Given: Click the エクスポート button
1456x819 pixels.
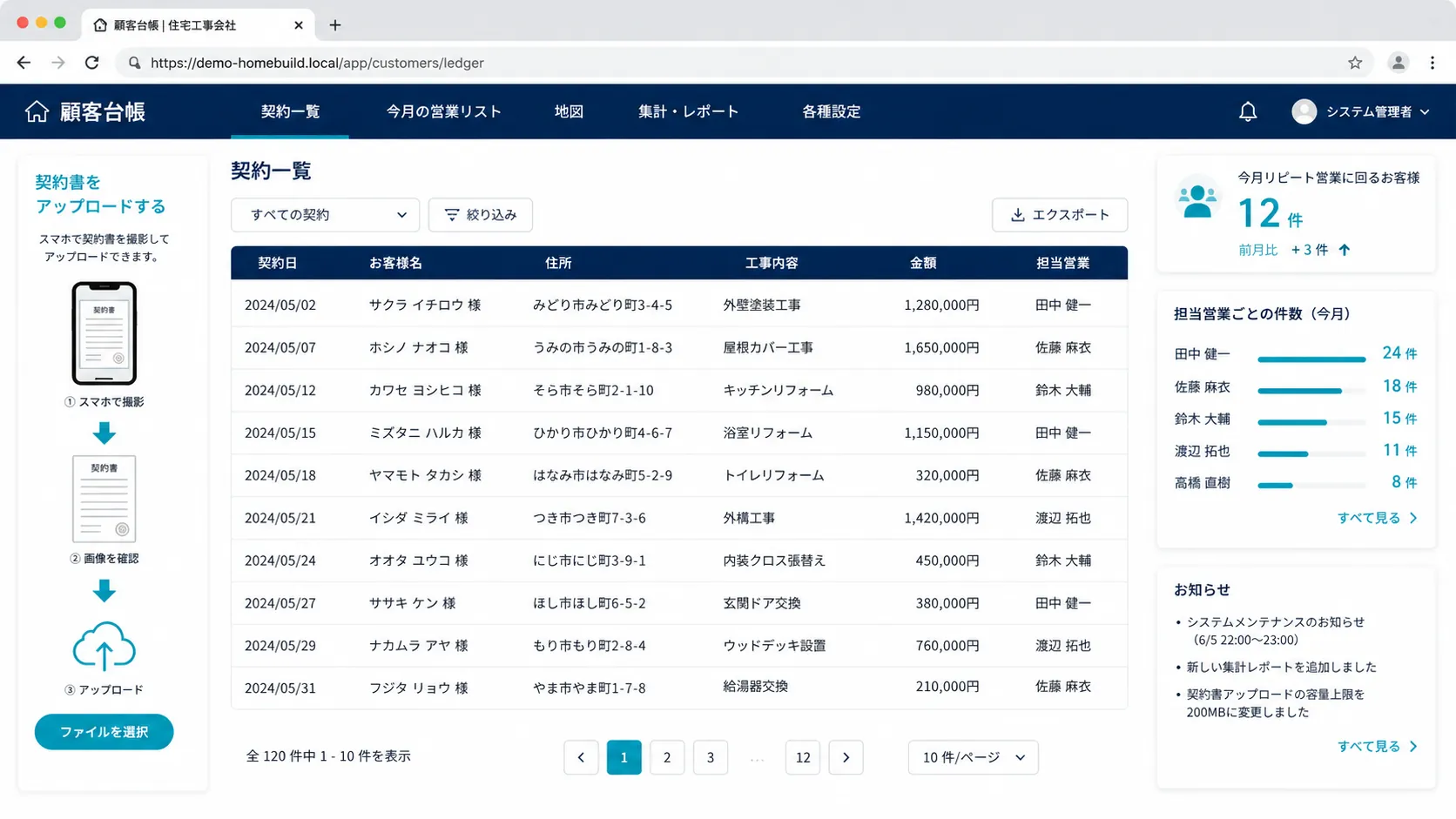Looking at the screenshot, I should click(1060, 215).
